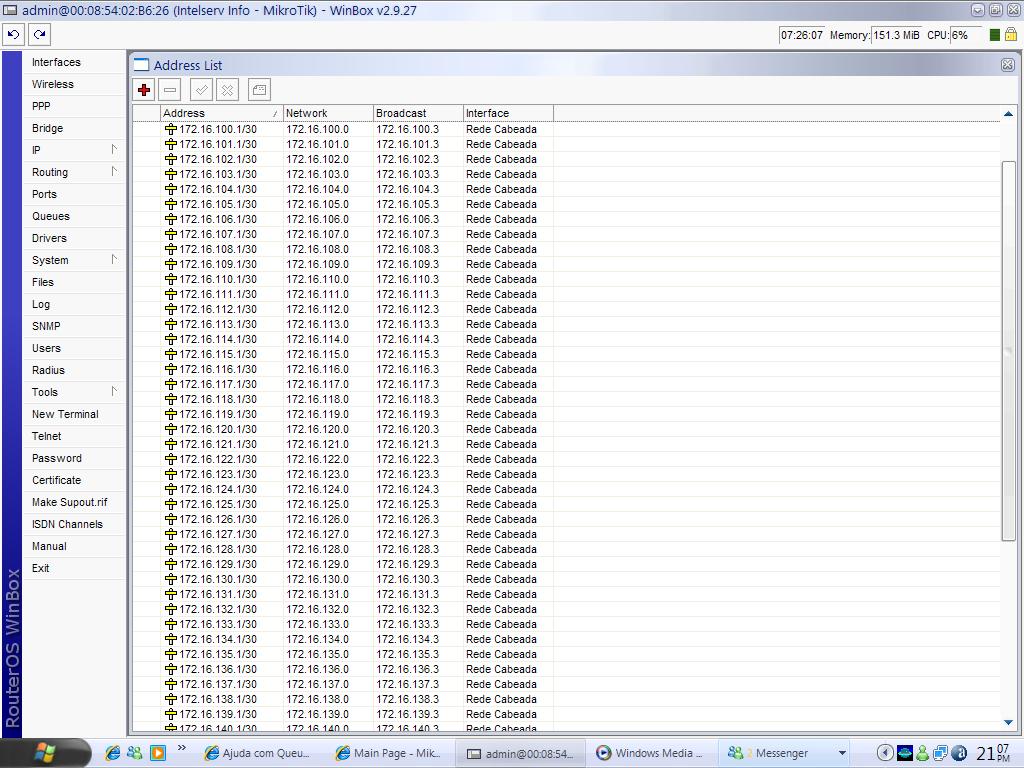Click the address icon for 172.16.110.1/30
1024x768 pixels.
(x=171, y=280)
